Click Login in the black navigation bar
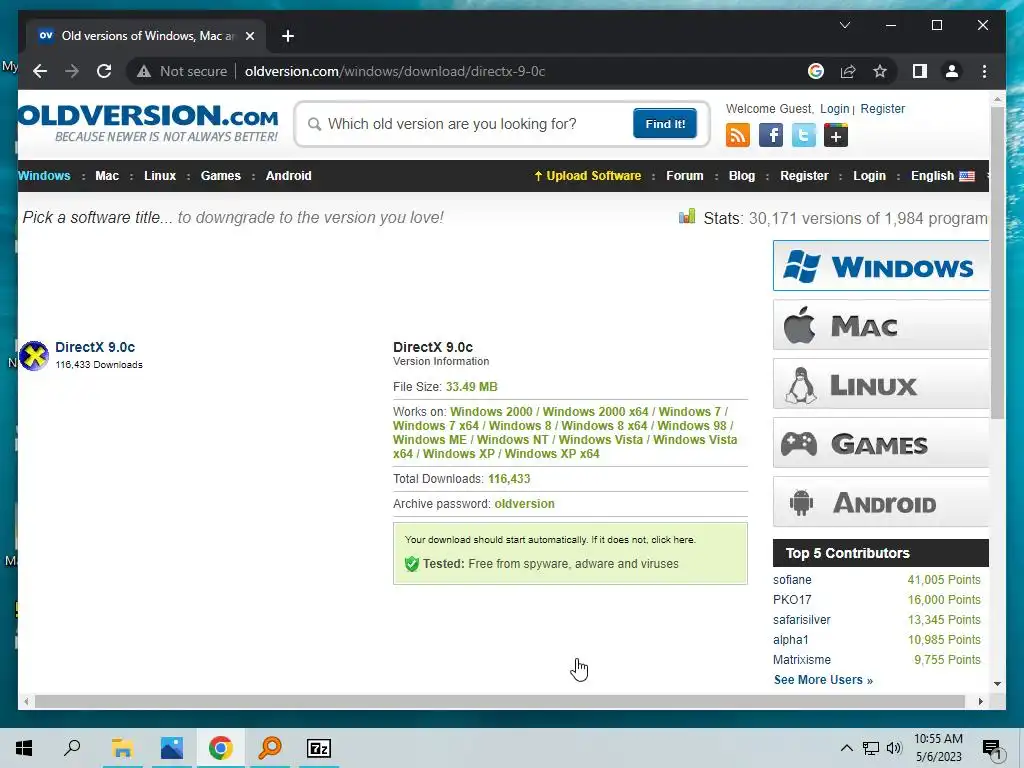The image size is (1024, 768). tap(869, 176)
